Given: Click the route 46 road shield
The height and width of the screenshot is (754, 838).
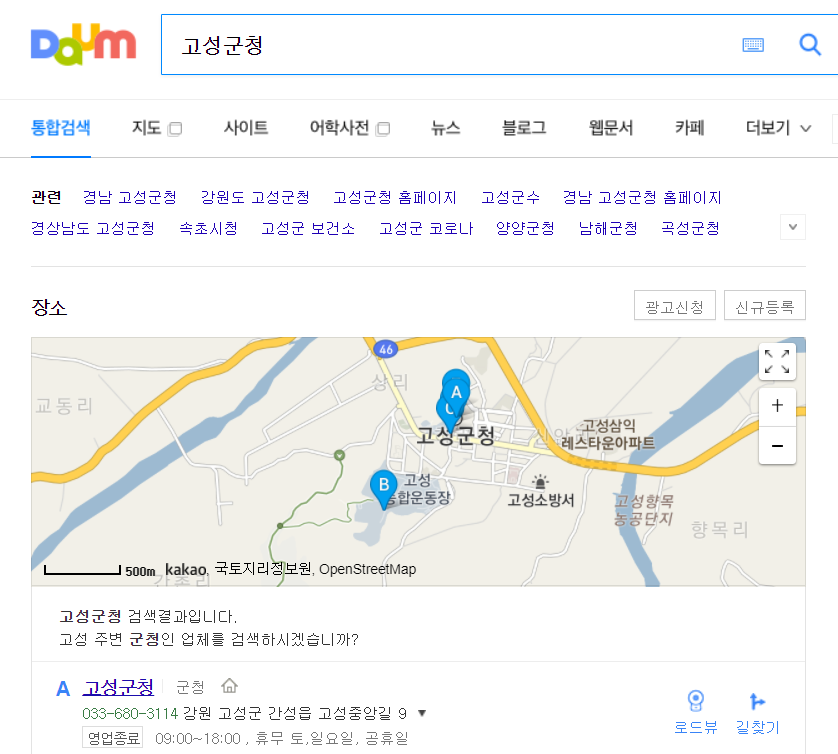Looking at the screenshot, I should click(386, 349).
